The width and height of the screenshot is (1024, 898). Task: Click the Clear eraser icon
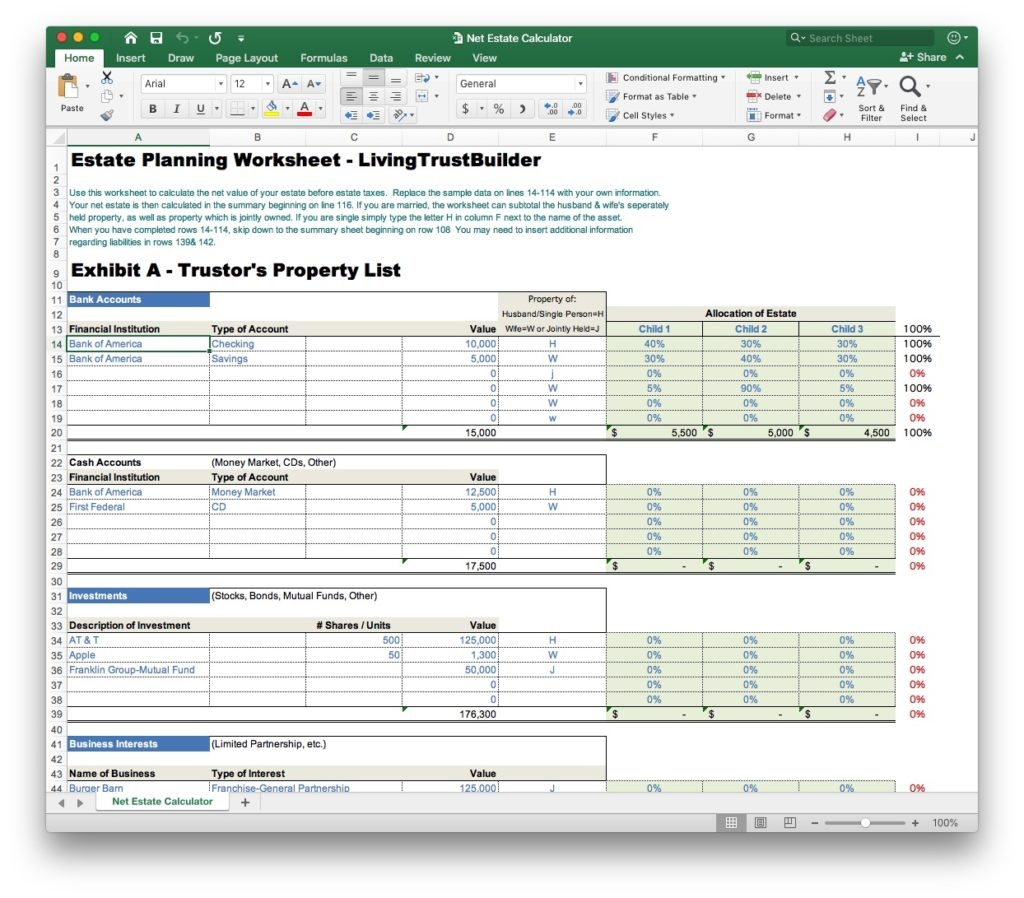831,115
